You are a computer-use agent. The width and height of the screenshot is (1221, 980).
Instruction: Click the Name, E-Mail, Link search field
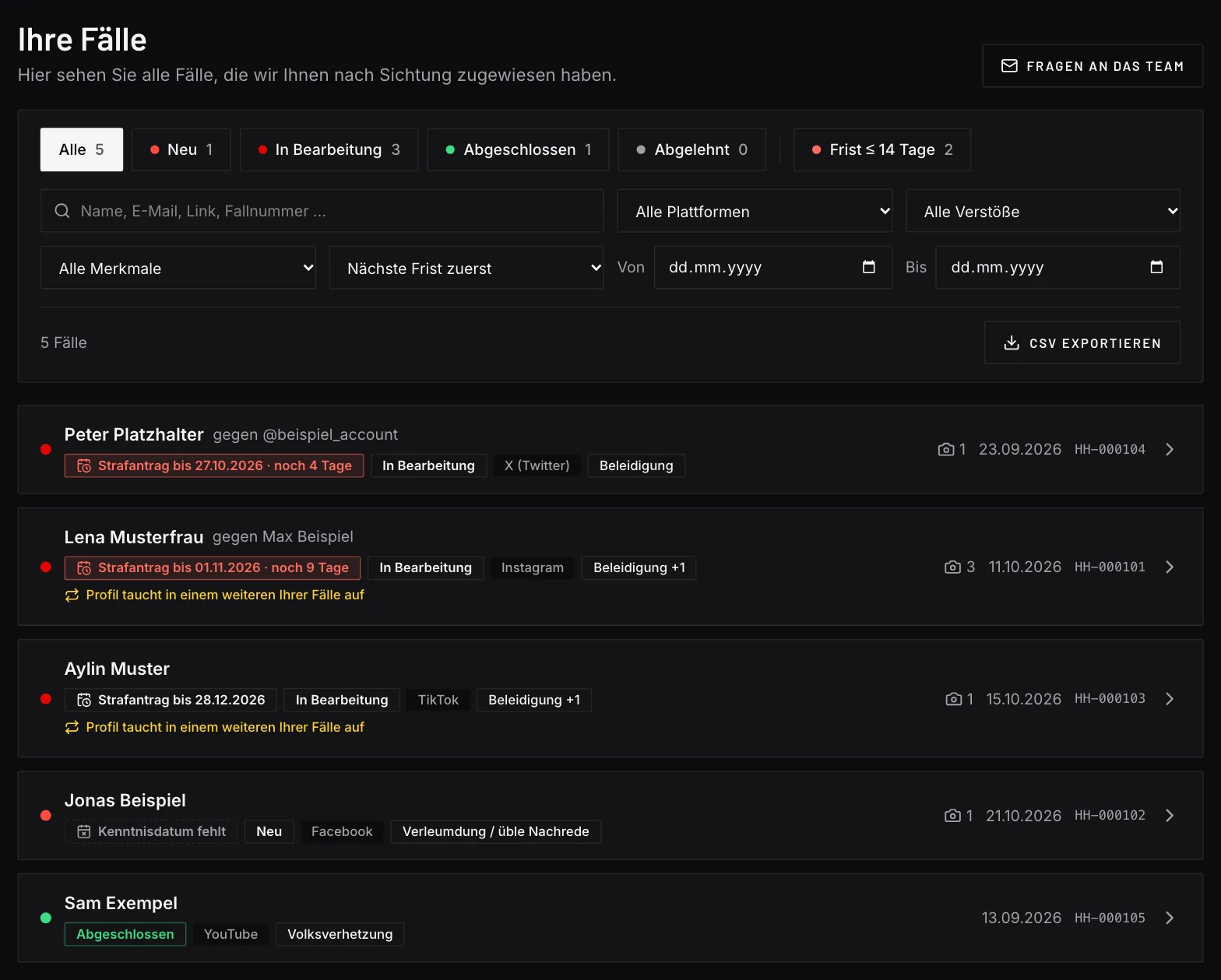pyautogui.click(x=322, y=211)
